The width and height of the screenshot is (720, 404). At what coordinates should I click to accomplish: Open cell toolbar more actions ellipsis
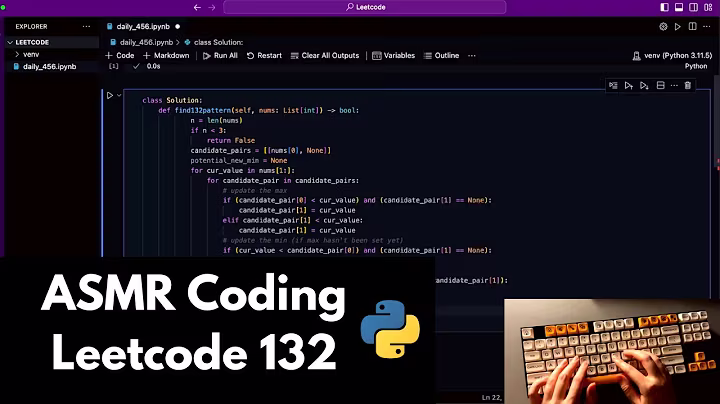coord(674,85)
